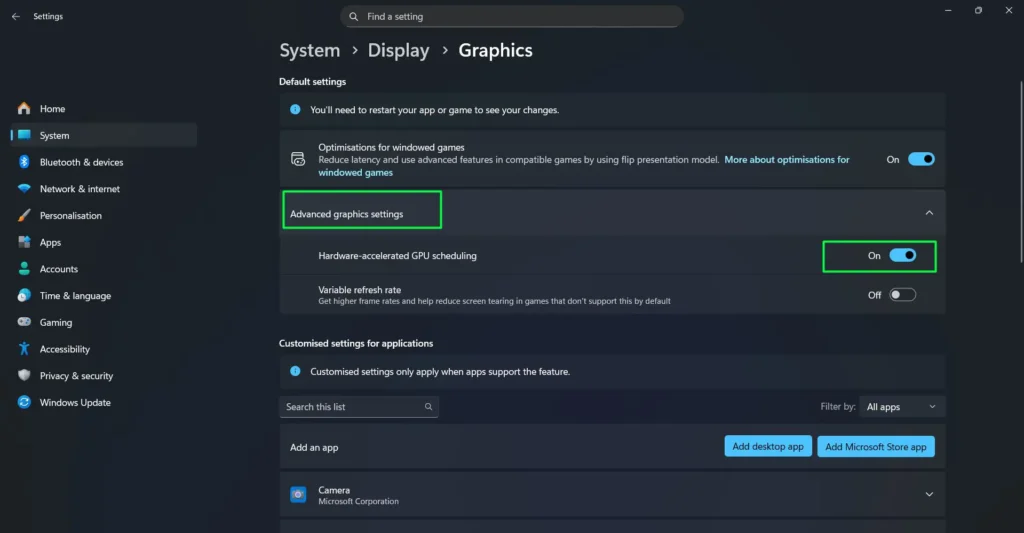
Task: Click Add desktop app button
Action: pyautogui.click(x=768, y=447)
